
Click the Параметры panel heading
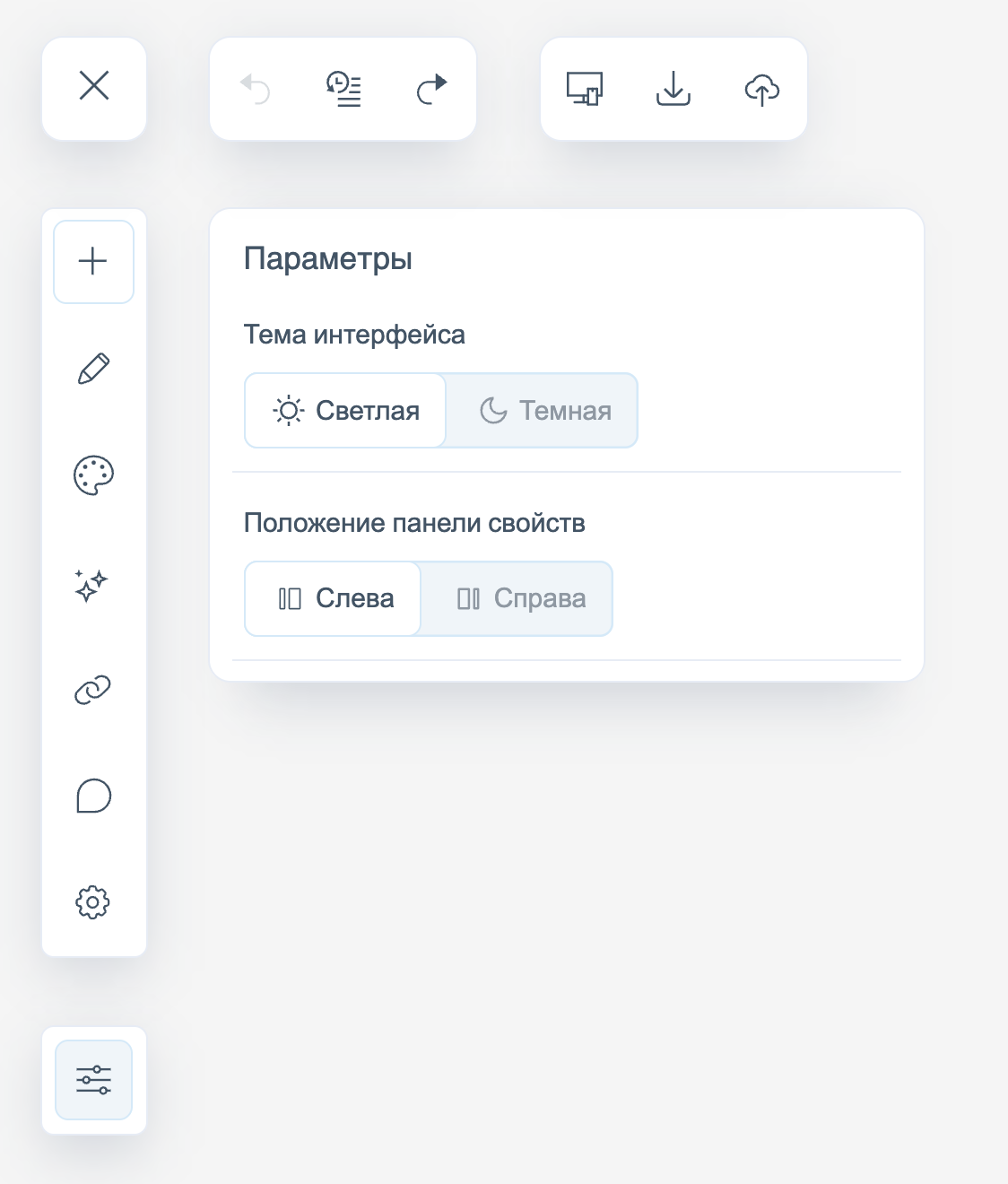coord(328,259)
